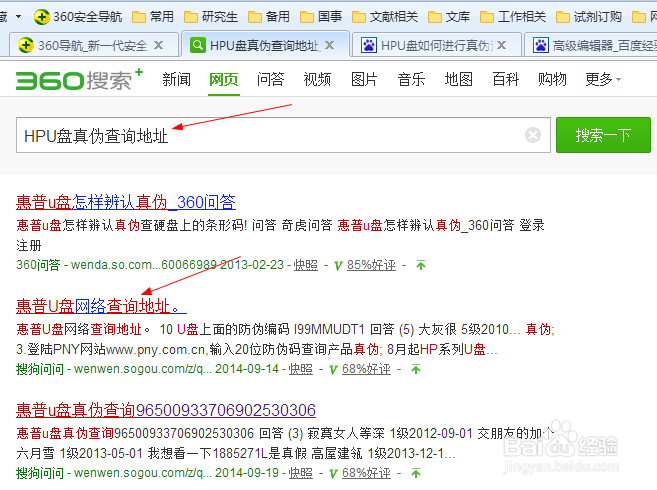This screenshot has height=490, width=657.
Task: Click source 搜狗问问 URL dated 2014-09-19
Action: (147, 473)
